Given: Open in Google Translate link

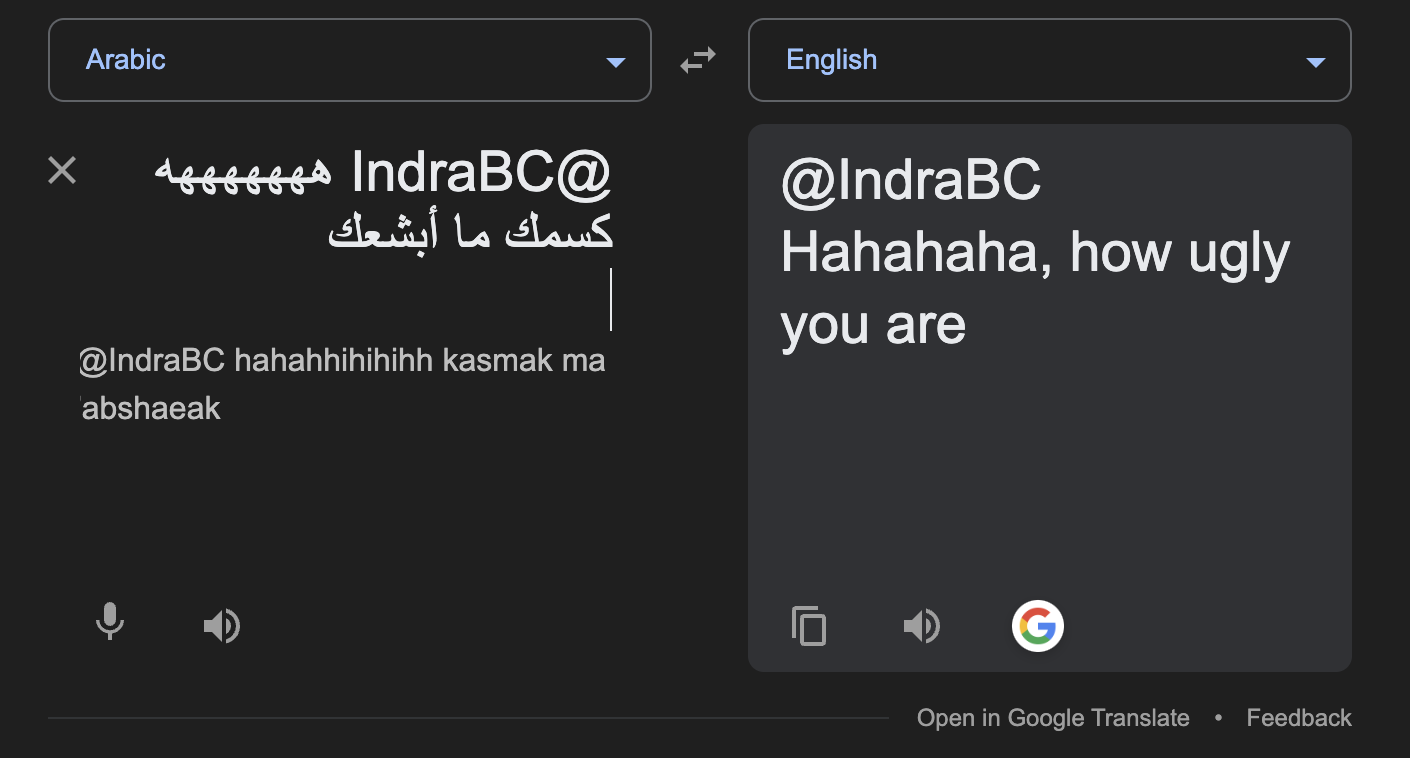Looking at the screenshot, I should [1053, 718].
